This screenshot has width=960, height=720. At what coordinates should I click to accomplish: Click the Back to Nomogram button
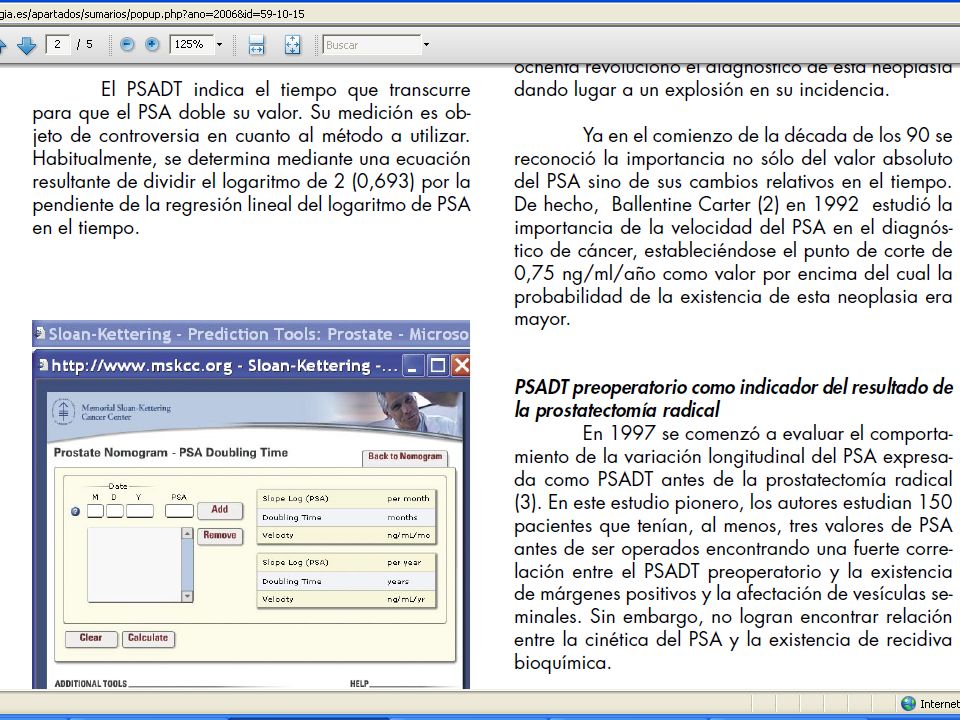pos(405,457)
